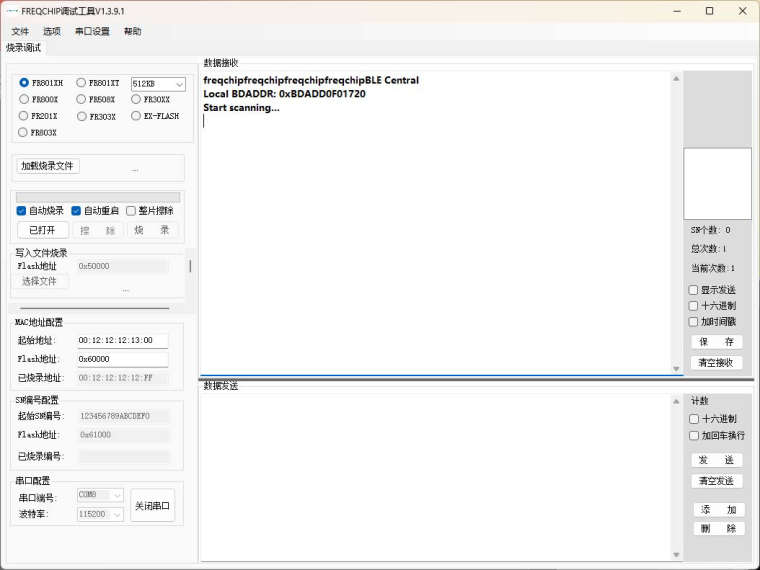This screenshot has width=760, height=570.
Task: Click the 发送 button
Action: click(716, 460)
